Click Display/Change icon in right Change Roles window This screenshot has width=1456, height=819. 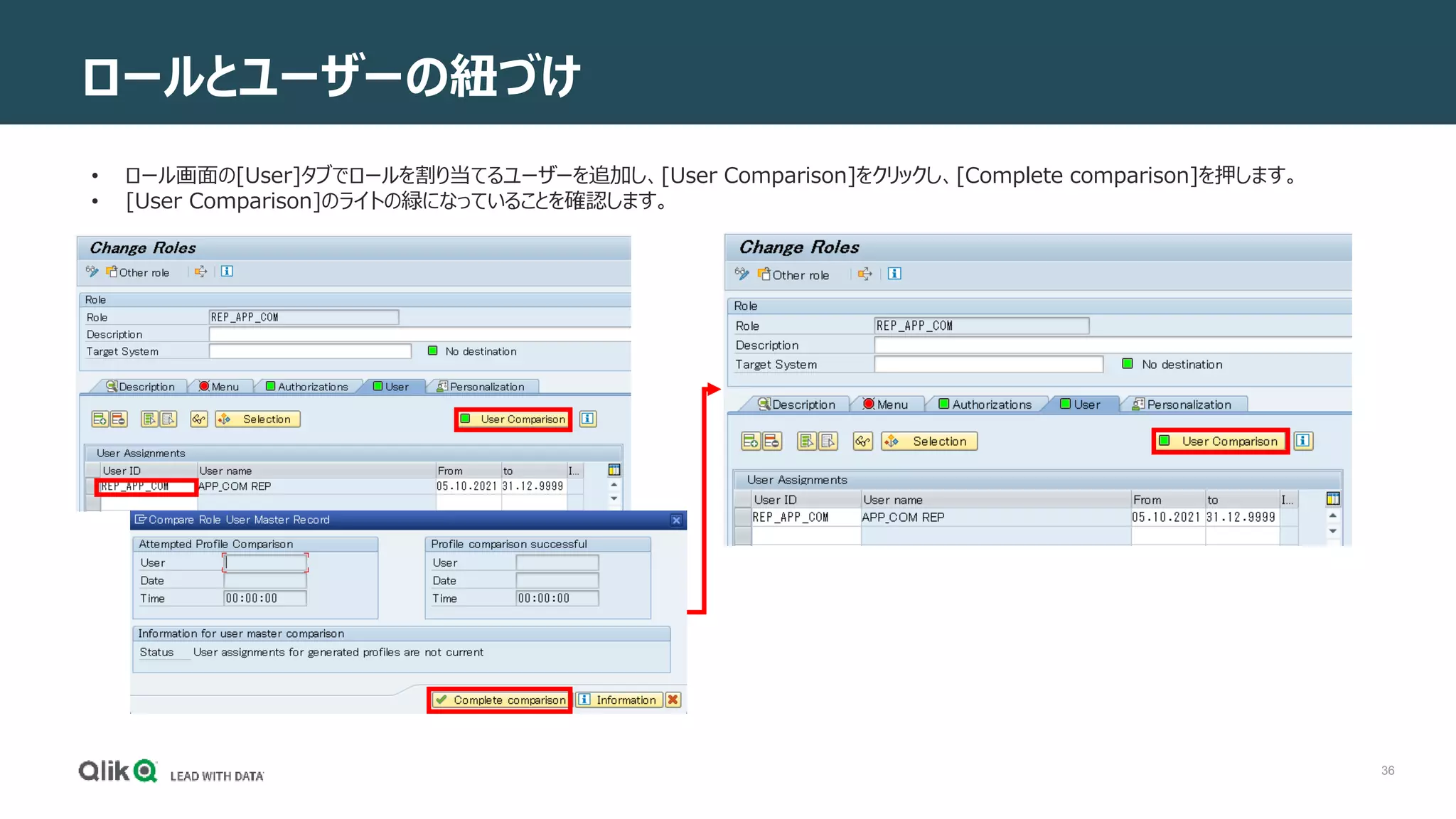coord(742,274)
